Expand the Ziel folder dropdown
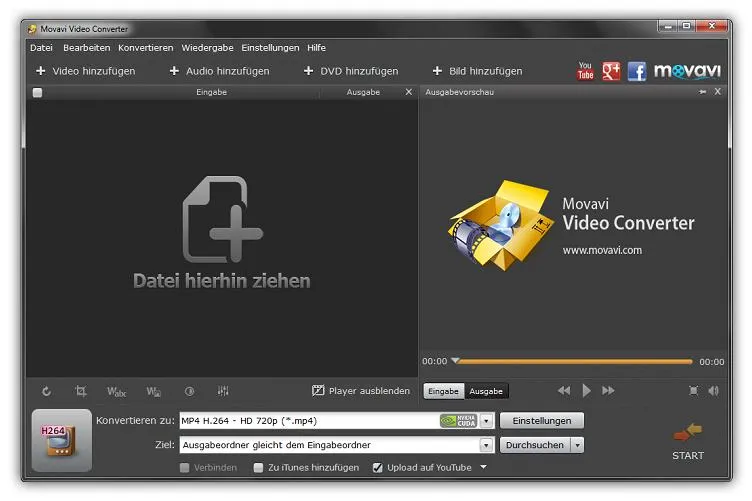 point(486,445)
